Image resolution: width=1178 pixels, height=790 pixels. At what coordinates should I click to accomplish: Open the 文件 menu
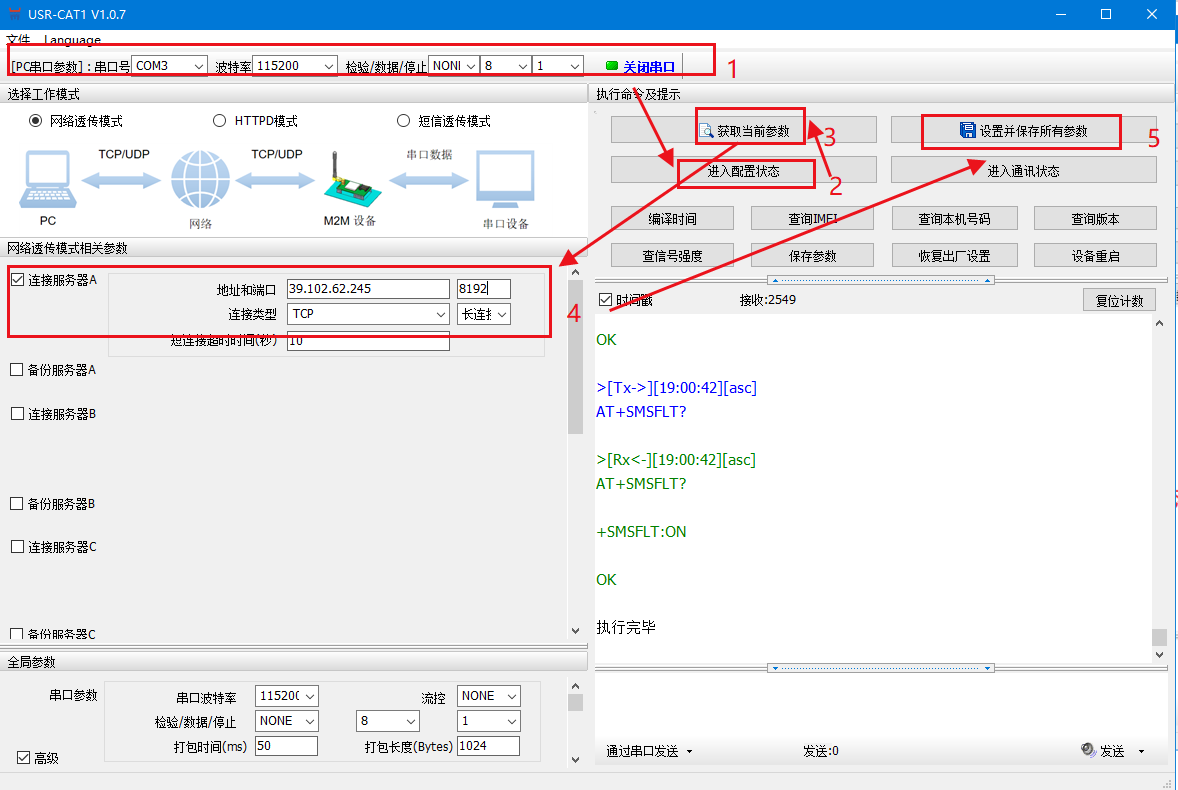coord(18,40)
